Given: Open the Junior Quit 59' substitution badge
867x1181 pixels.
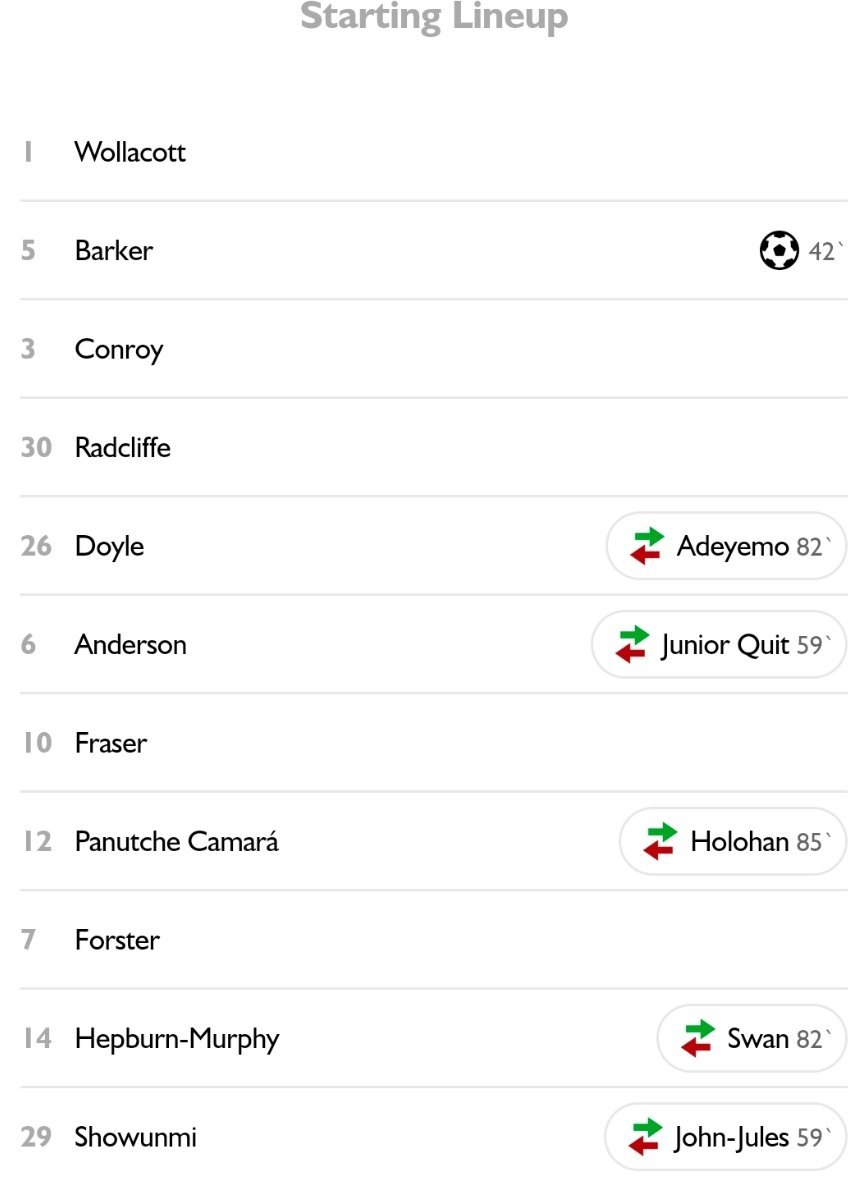Looking at the screenshot, I should pyautogui.click(x=719, y=645).
